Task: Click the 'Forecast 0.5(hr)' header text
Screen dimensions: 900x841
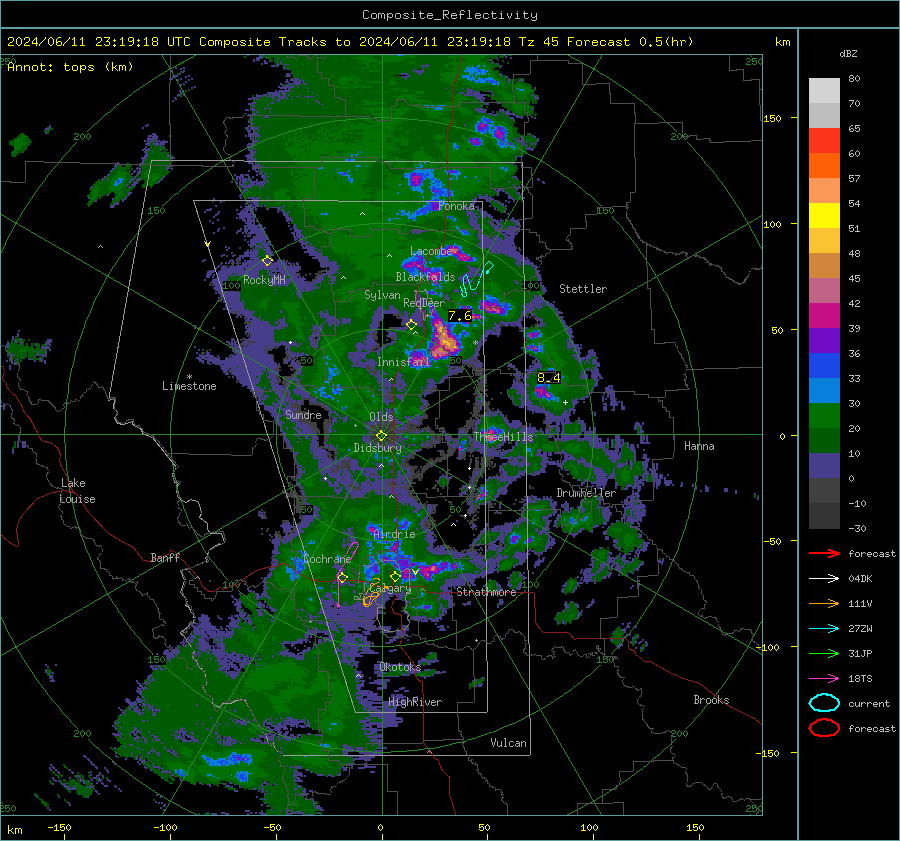Action: (630, 42)
